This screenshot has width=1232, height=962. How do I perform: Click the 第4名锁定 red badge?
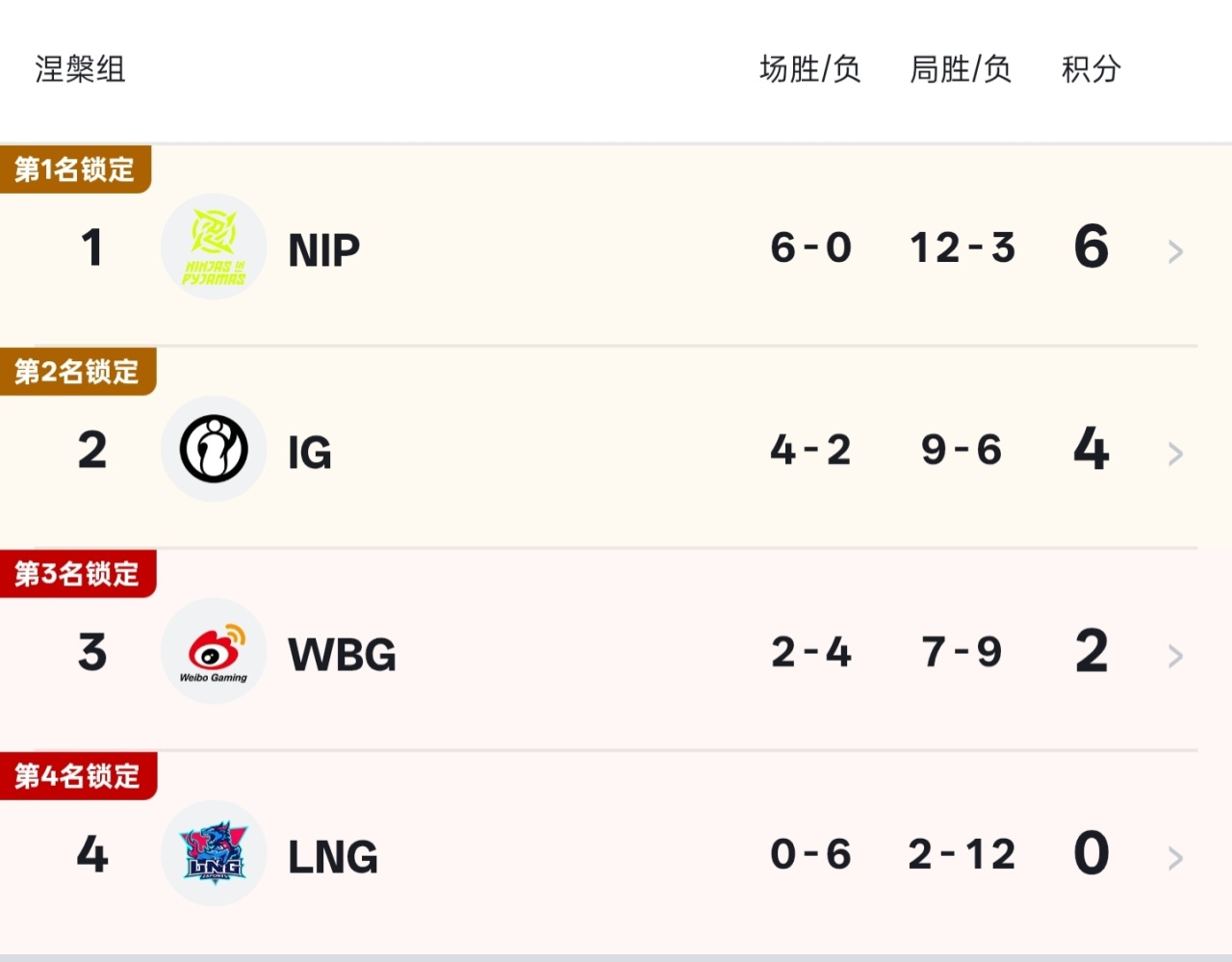[77, 776]
